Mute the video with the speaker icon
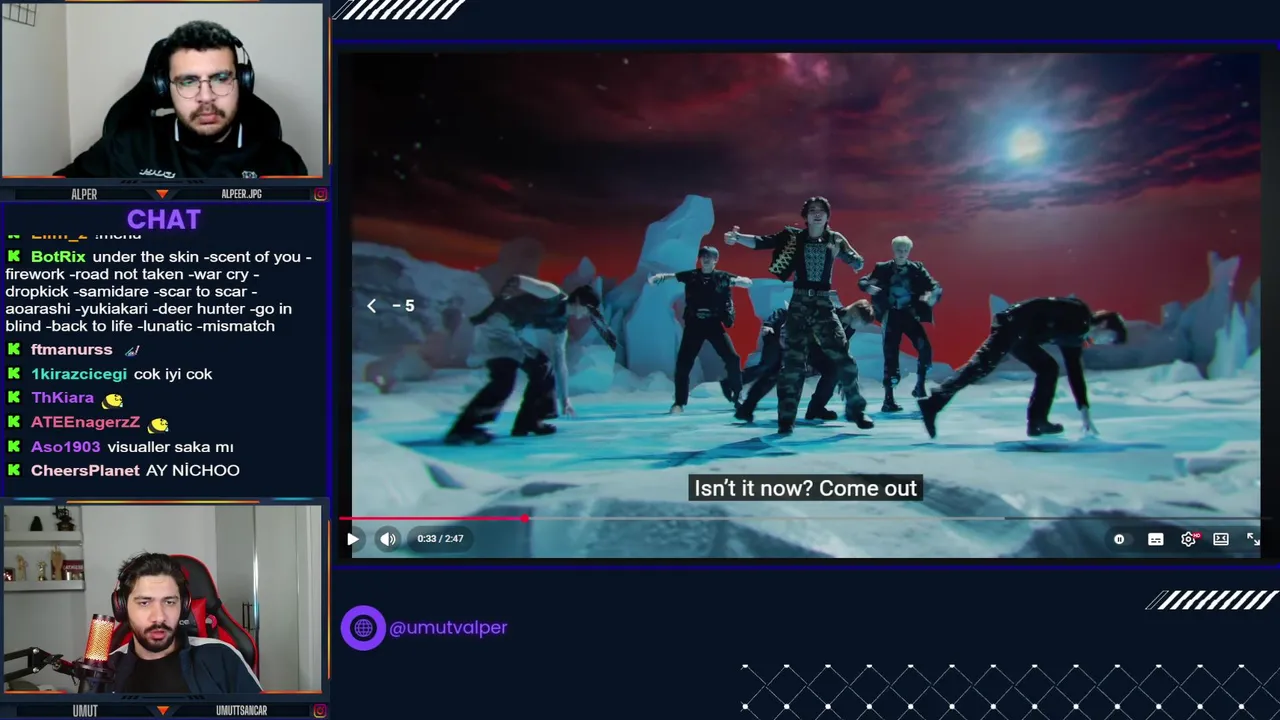Viewport: 1280px width, 720px height. click(x=388, y=539)
